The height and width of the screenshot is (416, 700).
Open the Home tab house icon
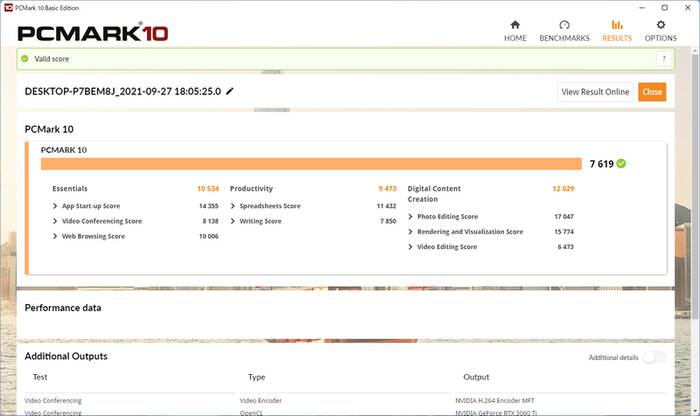point(515,25)
